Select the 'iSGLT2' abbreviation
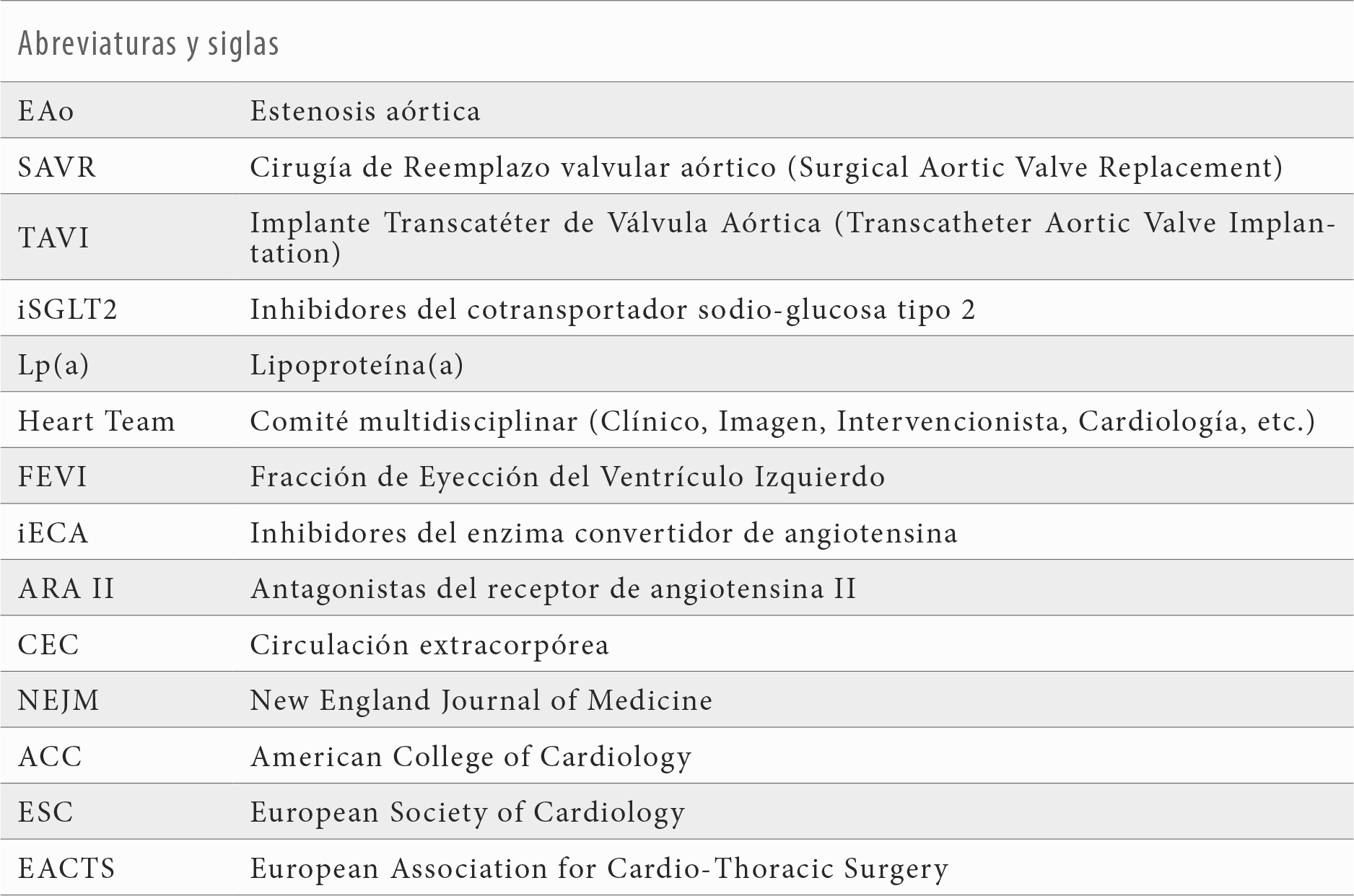The height and width of the screenshot is (896, 1354). click(x=68, y=309)
